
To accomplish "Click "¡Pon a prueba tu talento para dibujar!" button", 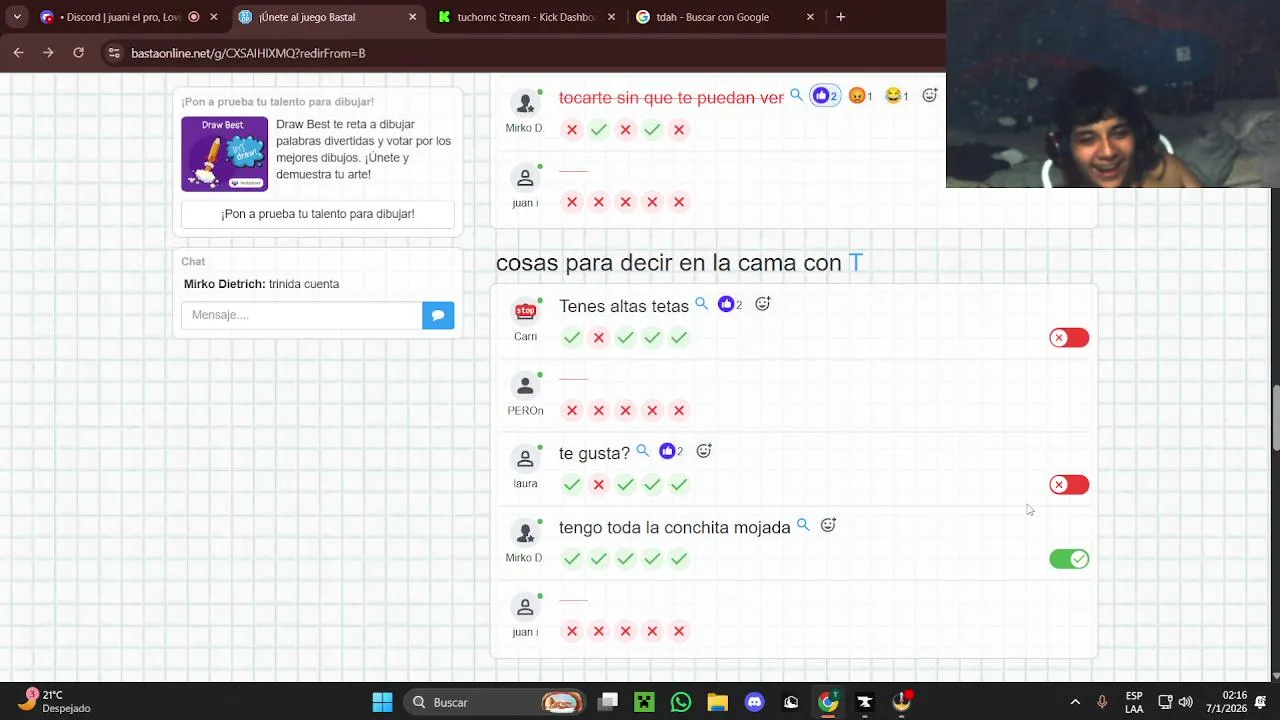I will [318, 214].
